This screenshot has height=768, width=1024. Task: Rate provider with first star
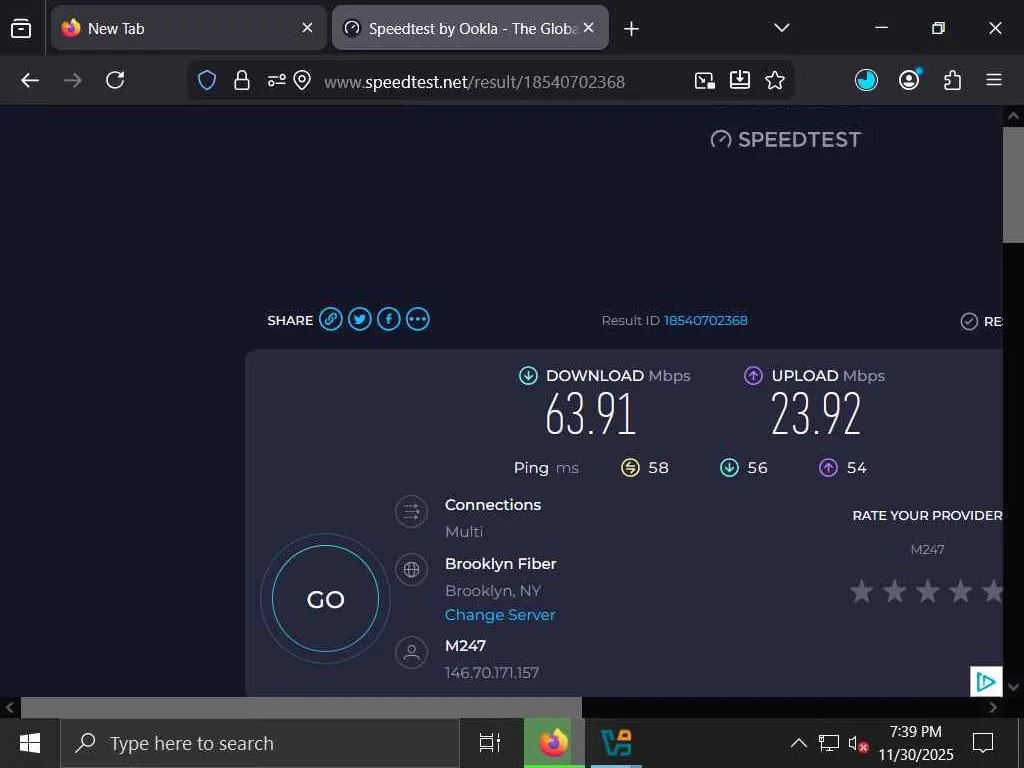[861, 591]
